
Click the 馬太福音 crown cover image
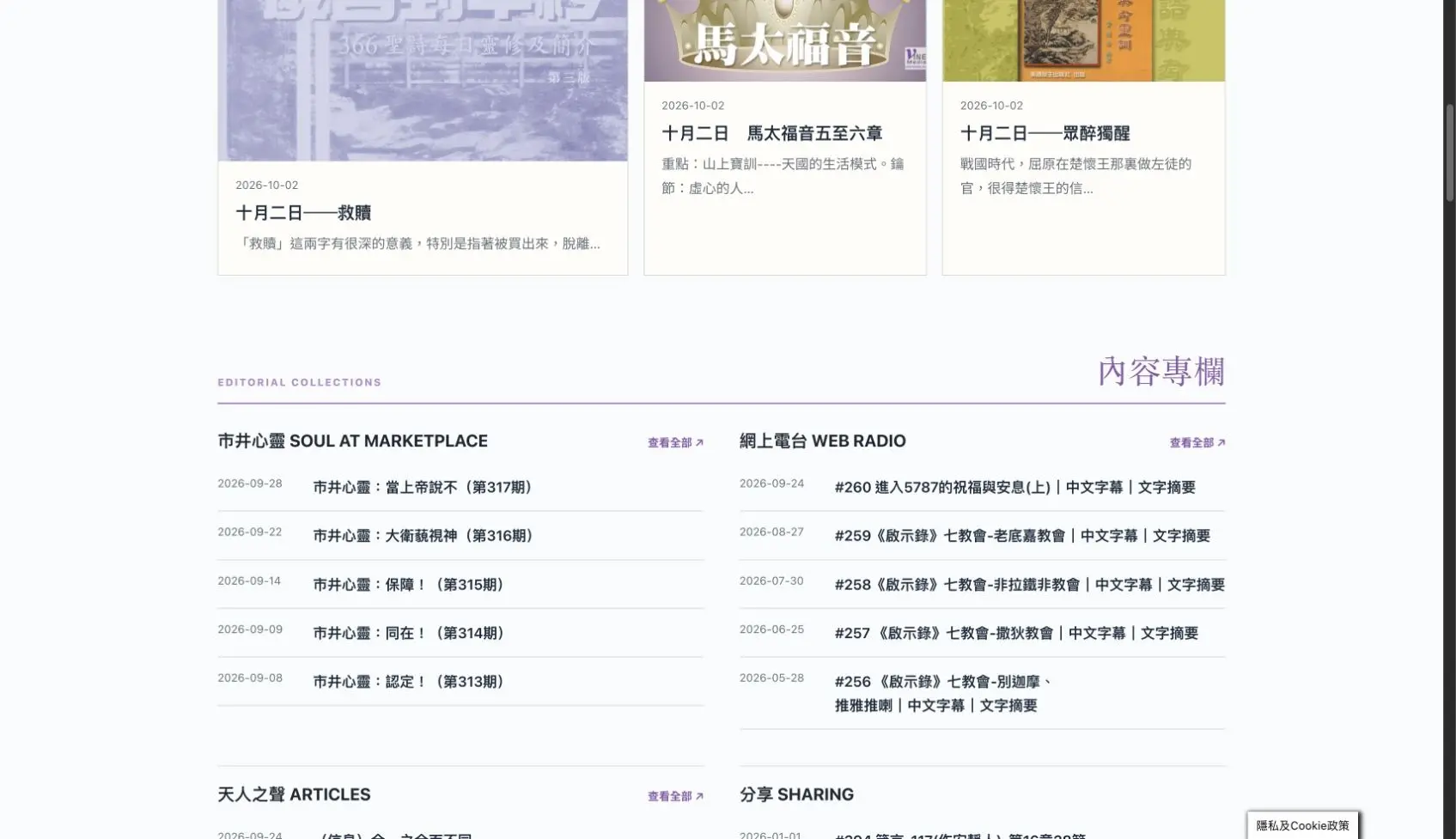click(x=784, y=40)
